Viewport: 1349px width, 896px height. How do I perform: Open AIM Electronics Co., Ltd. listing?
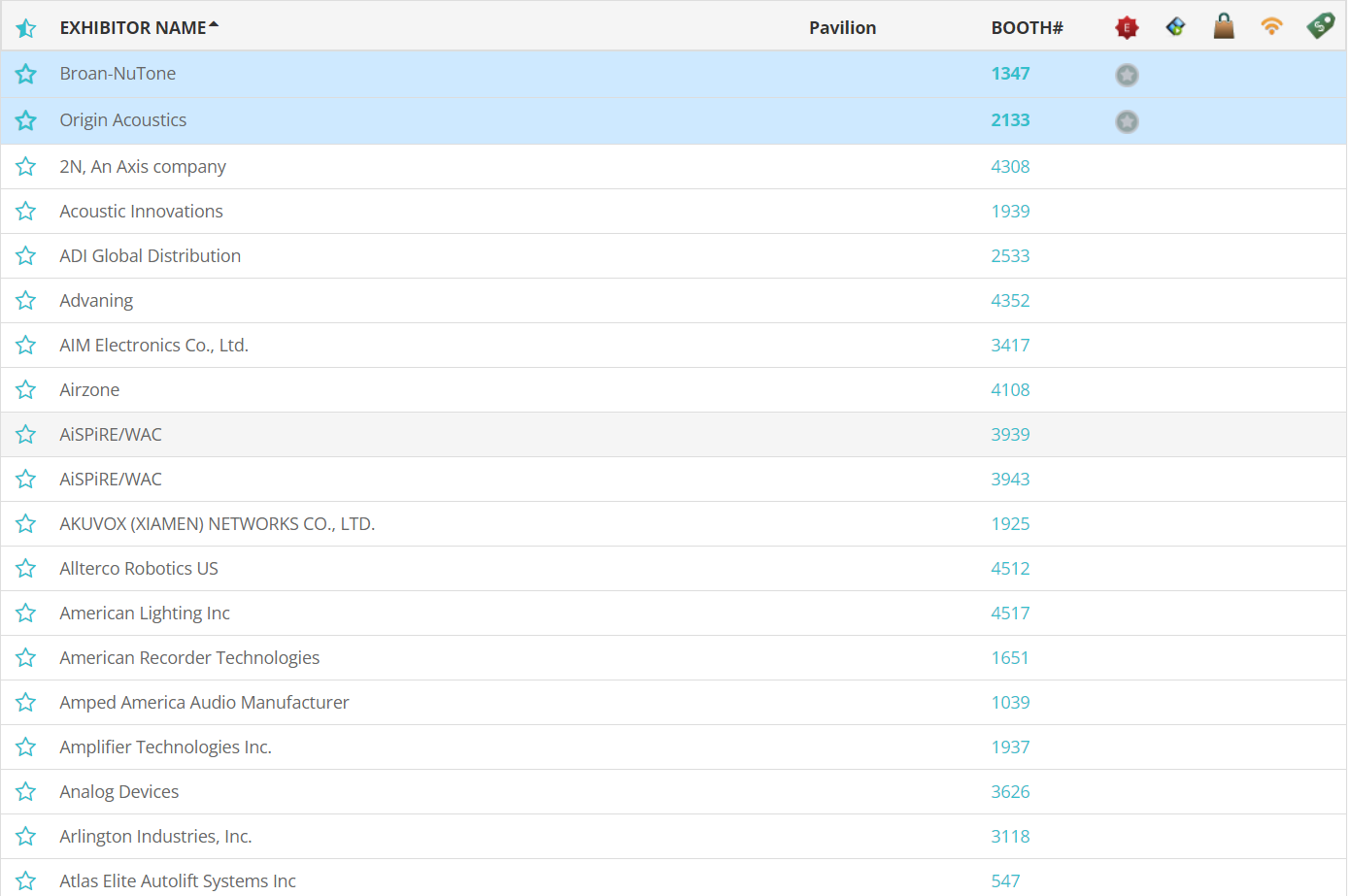pos(154,346)
